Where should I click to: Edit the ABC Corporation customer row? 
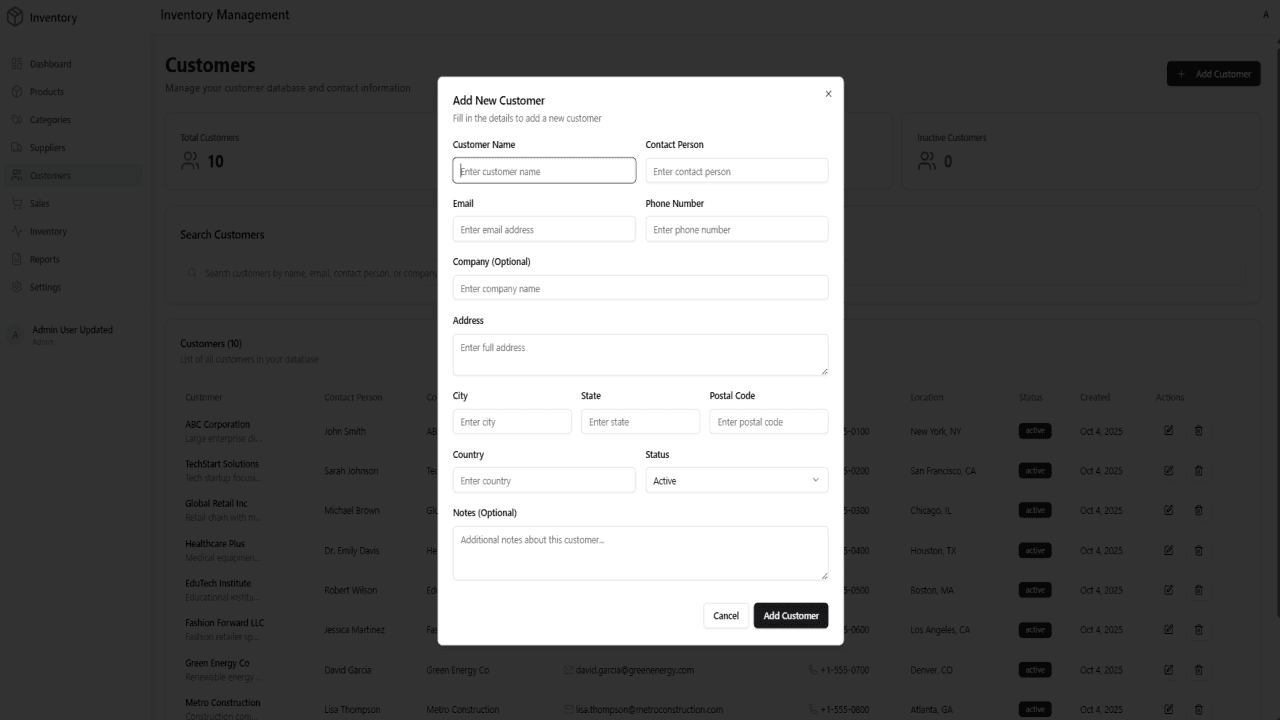1168,431
